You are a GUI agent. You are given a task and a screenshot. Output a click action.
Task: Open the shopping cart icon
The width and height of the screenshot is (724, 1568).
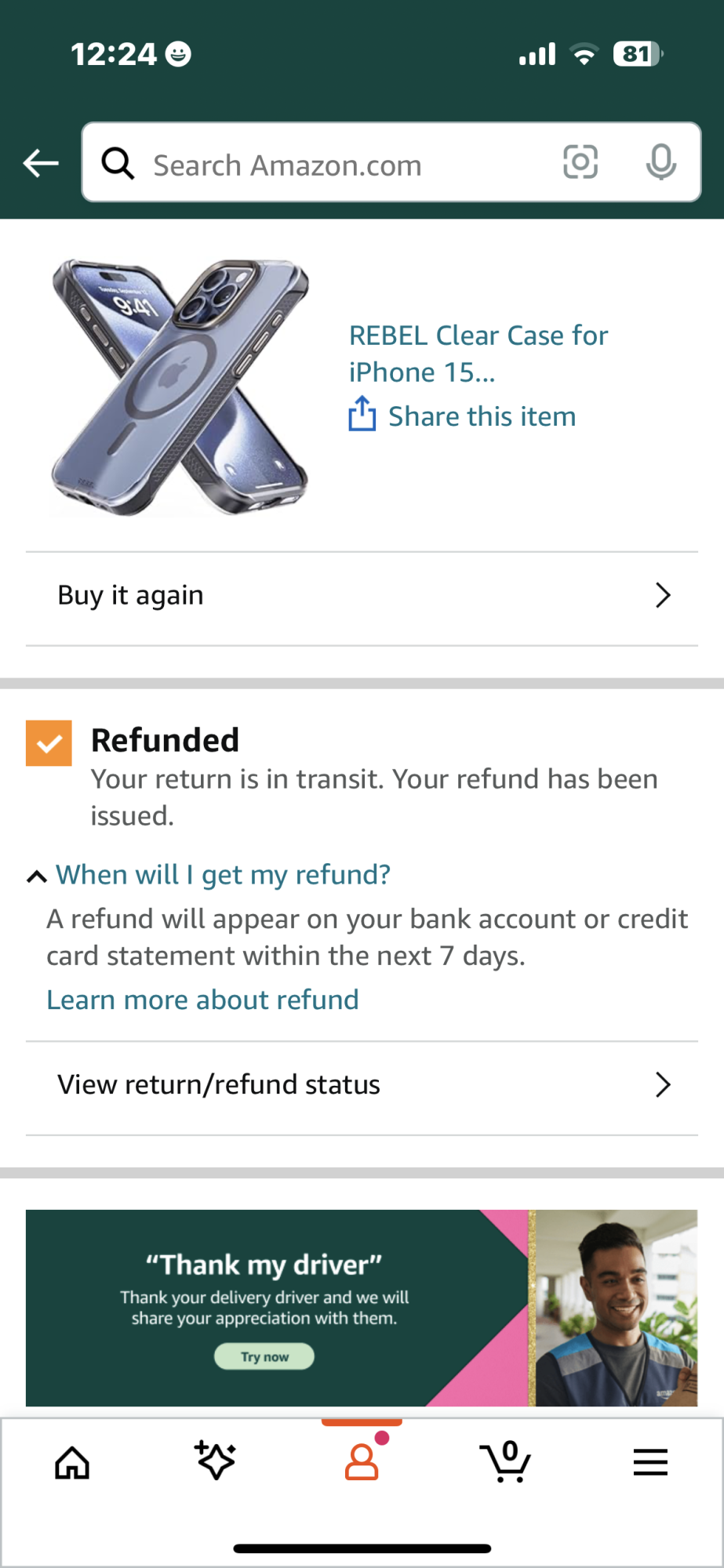(505, 1461)
